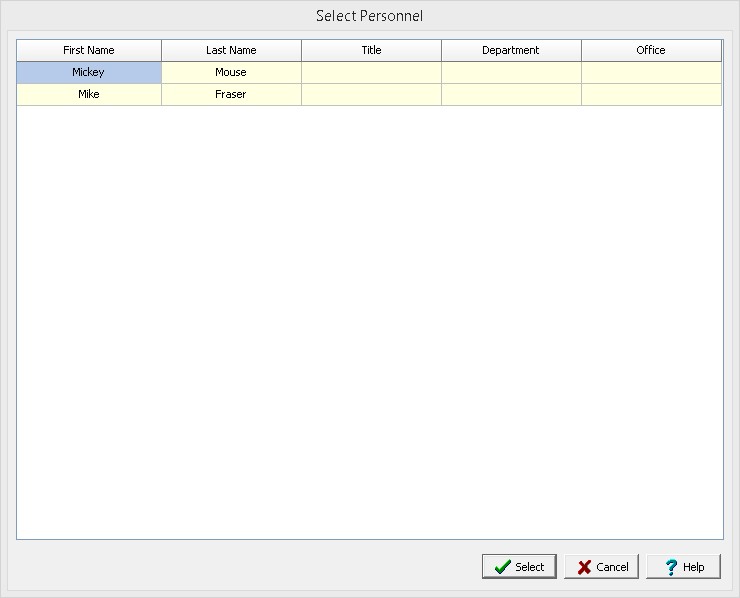Select the Mickey first name cell

(89, 72)
